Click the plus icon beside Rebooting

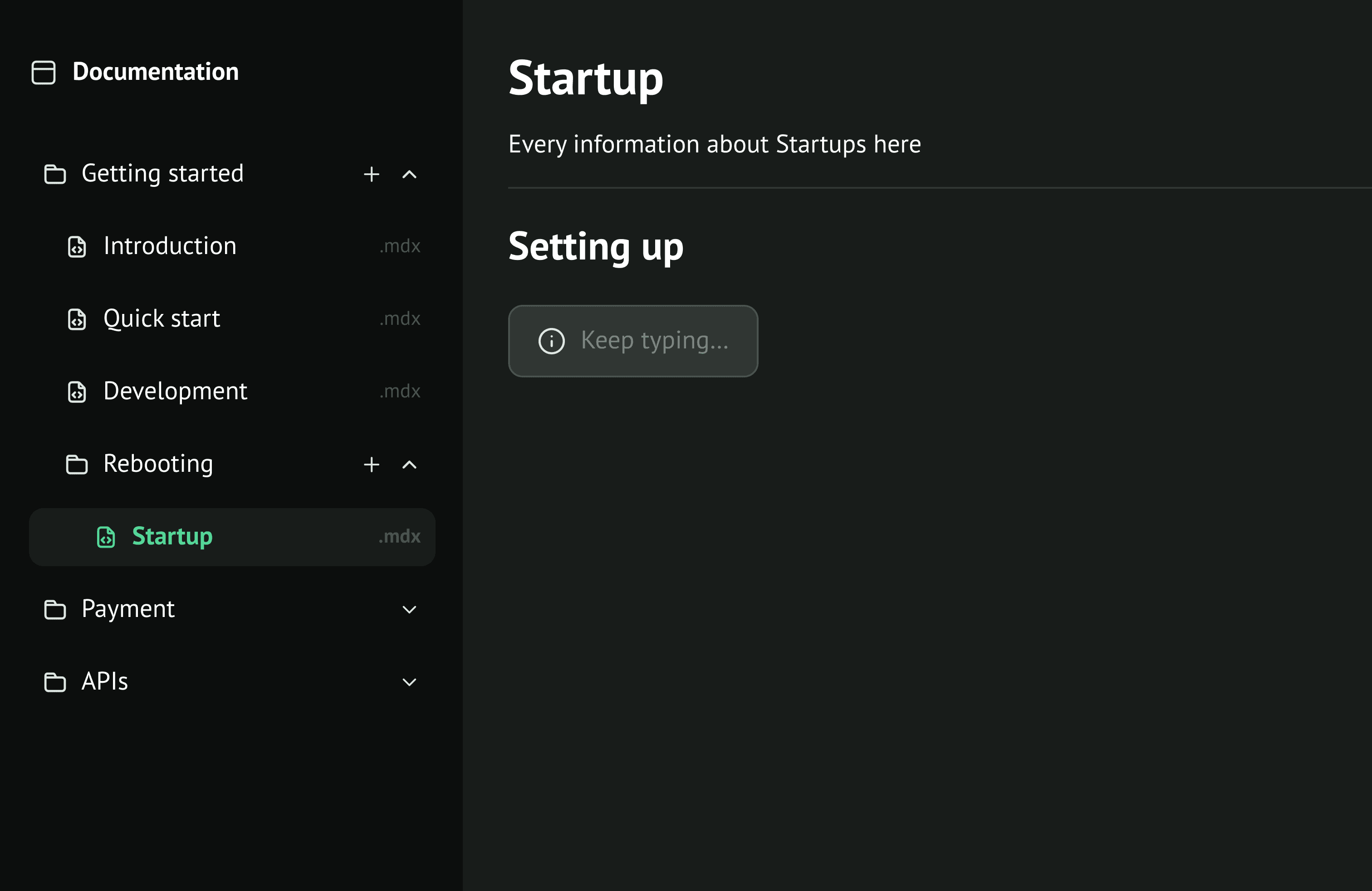pyautogui.click(x=371, y=465)
